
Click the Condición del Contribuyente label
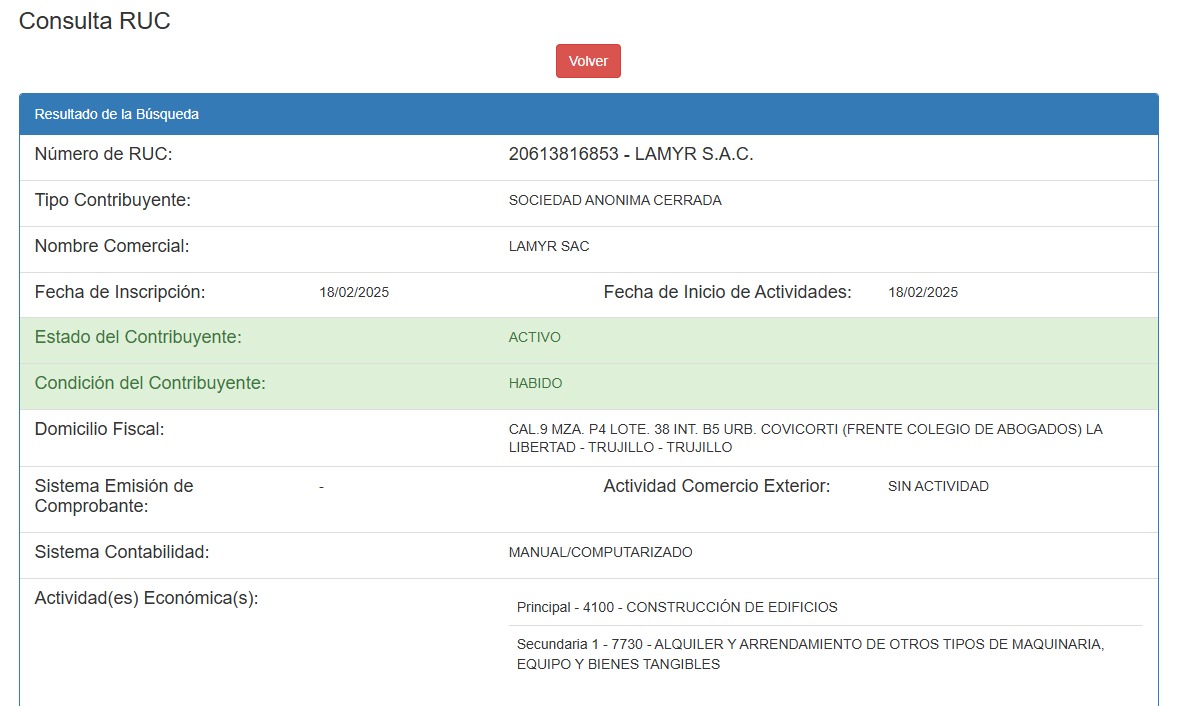[150, 384]
